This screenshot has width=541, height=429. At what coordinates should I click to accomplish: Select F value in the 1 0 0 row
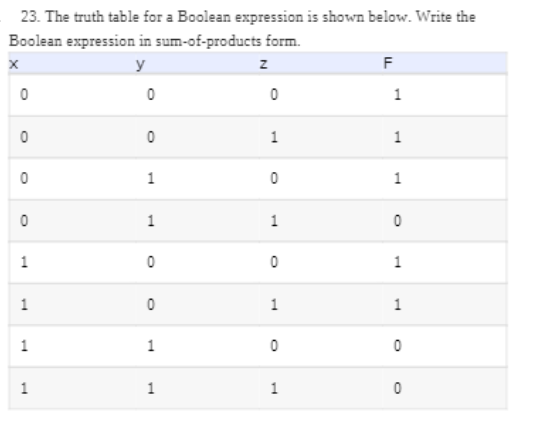click(x=397, y=262)
